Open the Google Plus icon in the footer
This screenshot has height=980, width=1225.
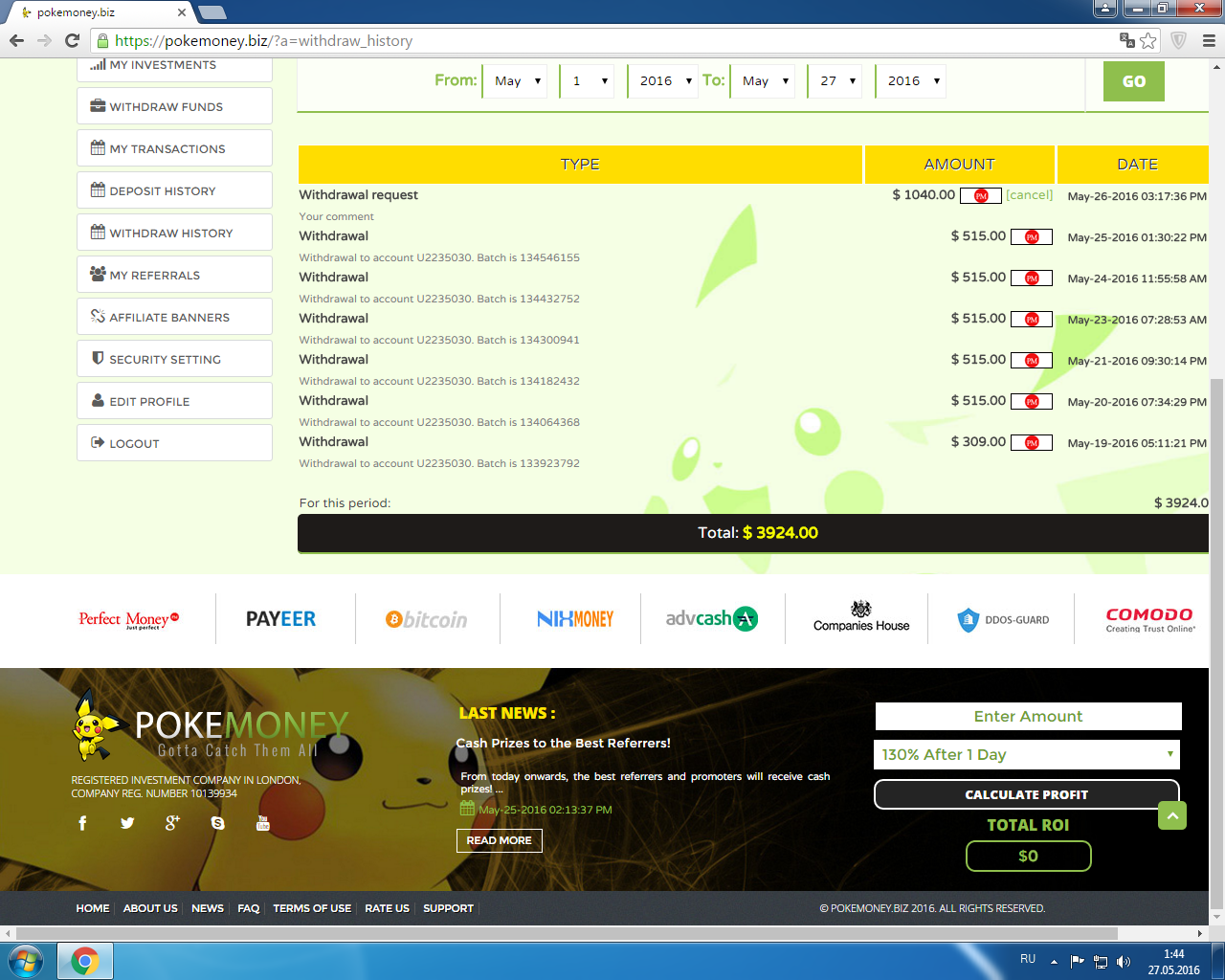coord(172,823)
